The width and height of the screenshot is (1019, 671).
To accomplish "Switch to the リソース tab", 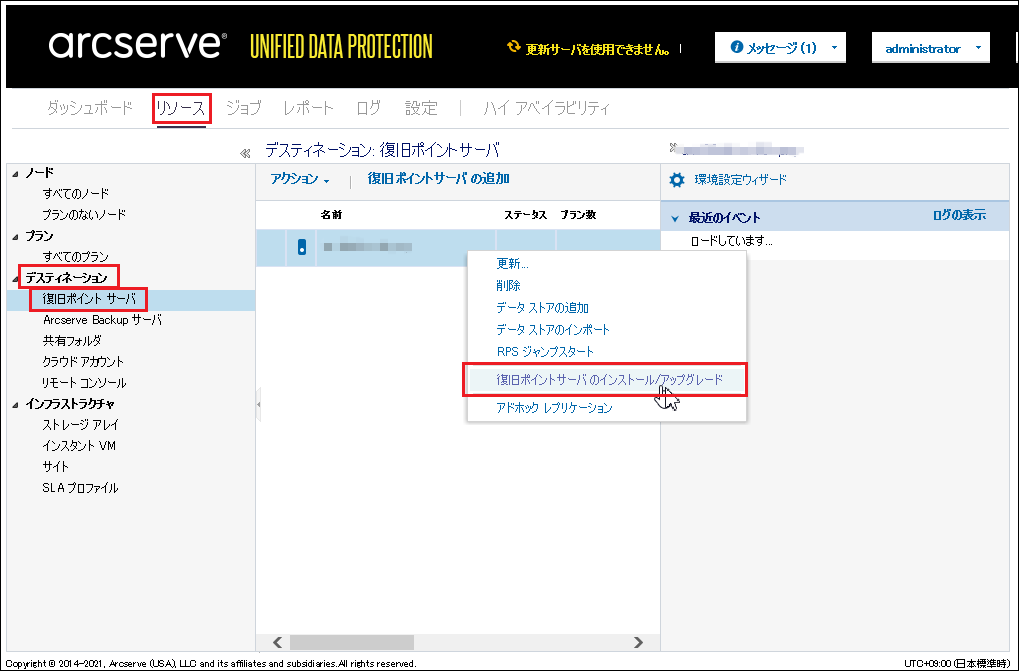I will [x=181, y=108].
